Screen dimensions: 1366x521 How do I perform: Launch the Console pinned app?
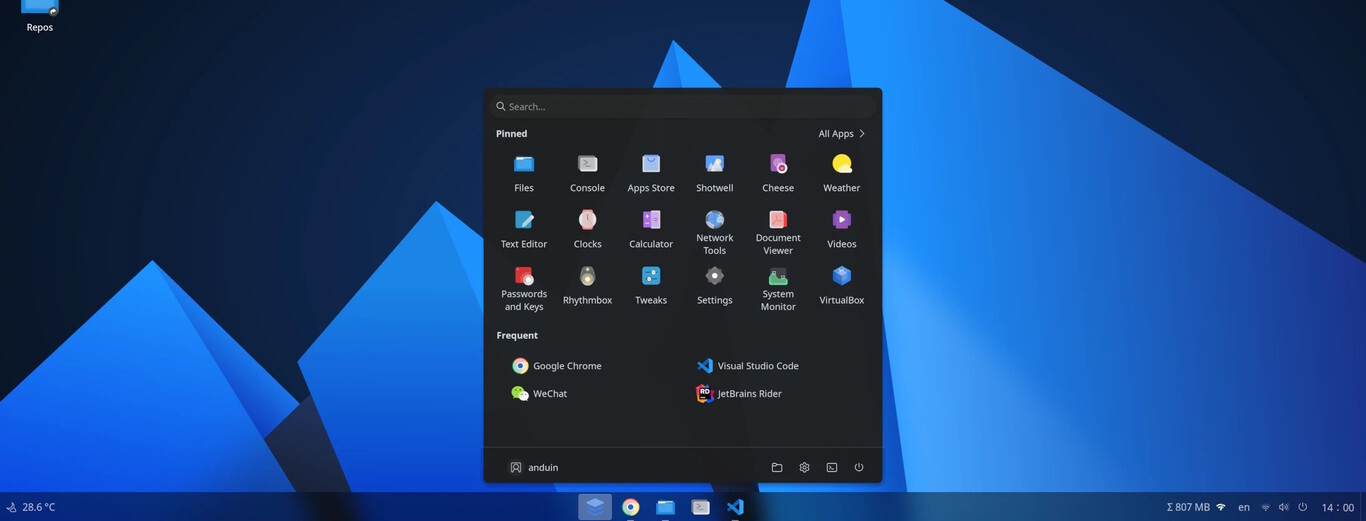pyautogui.click(x=587, y=172)
